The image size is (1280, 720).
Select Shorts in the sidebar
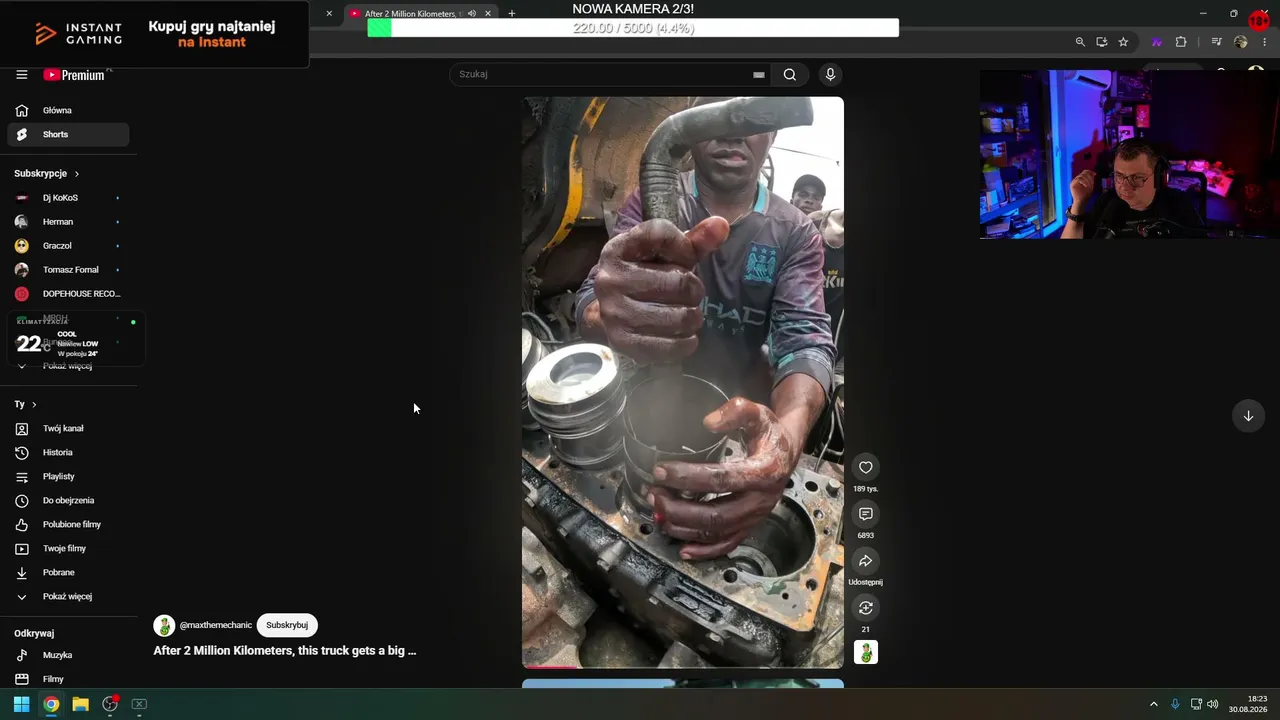pyautogui.click(x=68, y=134)
